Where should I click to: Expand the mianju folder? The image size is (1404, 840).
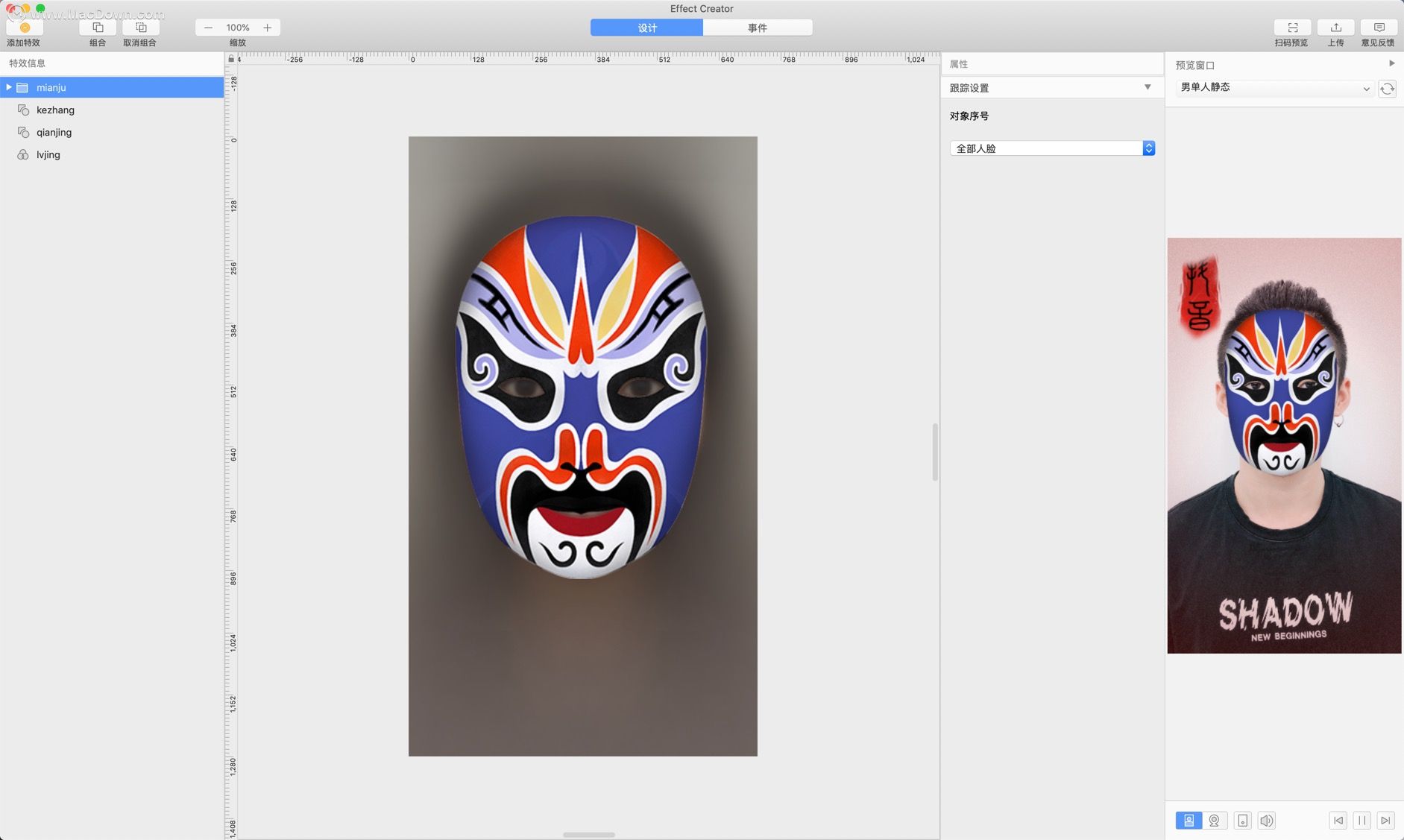9,87
